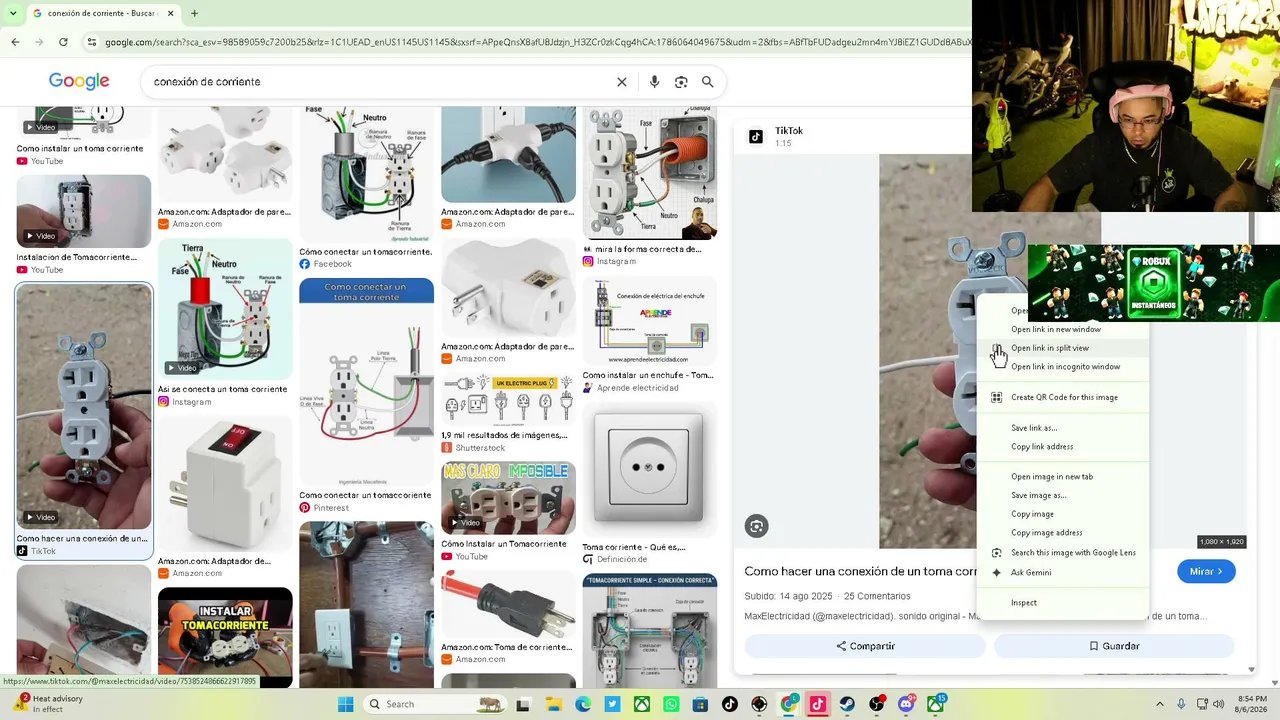Choose 'Open link in split view'
The height and width of the screenshot is (720, 1280).
[1050, 348]
